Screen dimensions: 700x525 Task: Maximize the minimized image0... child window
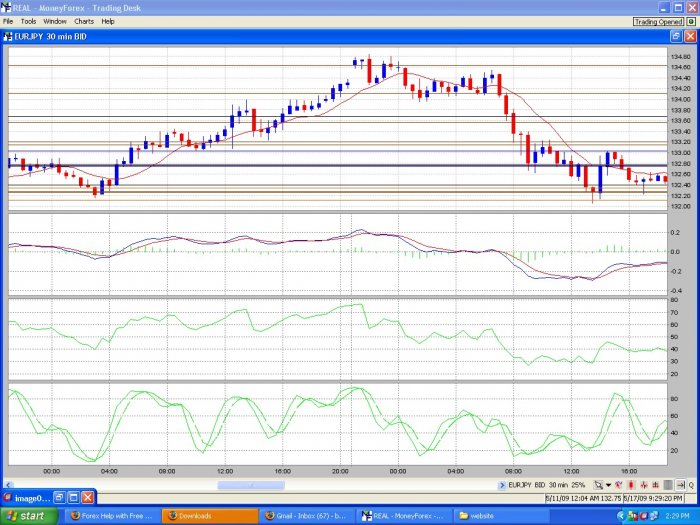73,497
